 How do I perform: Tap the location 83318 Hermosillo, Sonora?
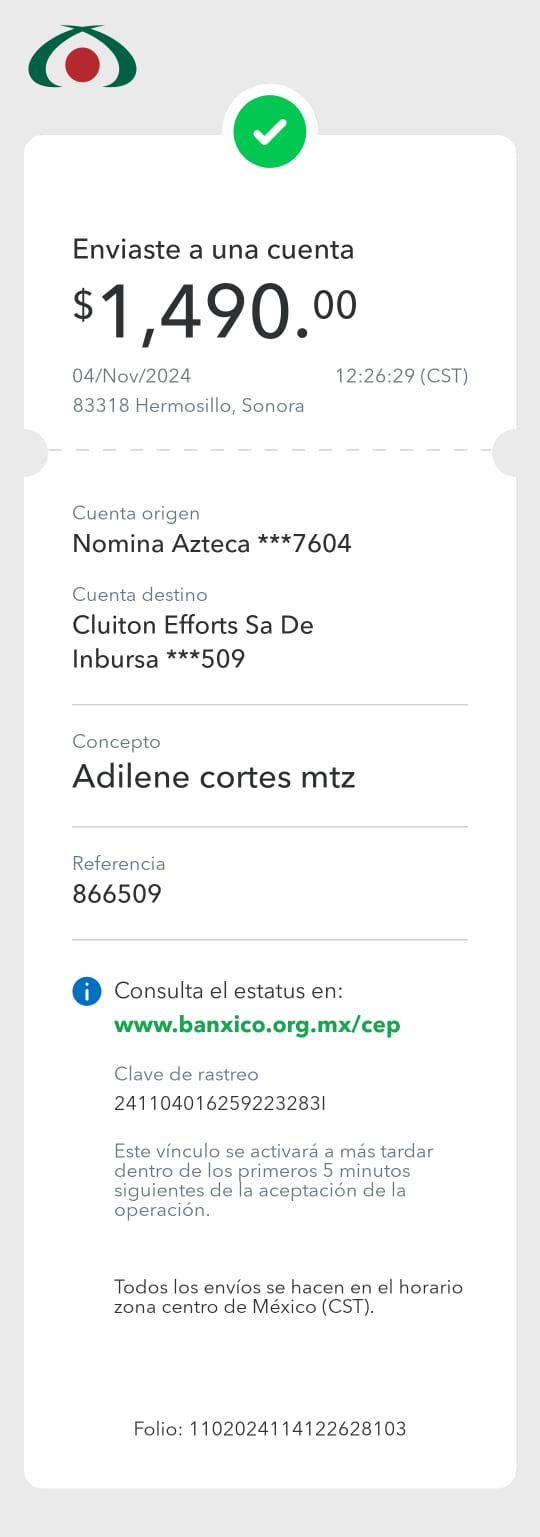[x=189, y=406]
